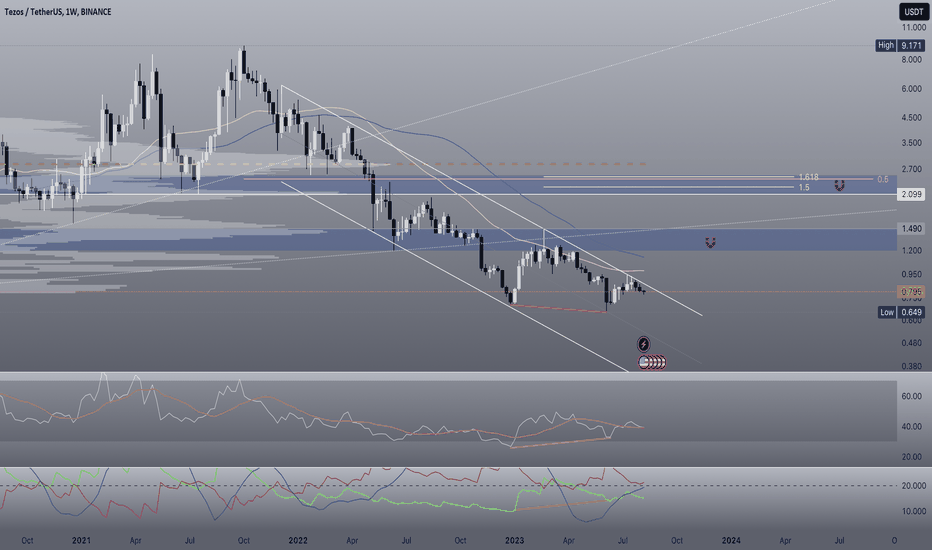Image resolution: width=932 pixels, height=550 pixels.
Task: Click the 2022 label on the time axis
Action: (x=298, y=540)
